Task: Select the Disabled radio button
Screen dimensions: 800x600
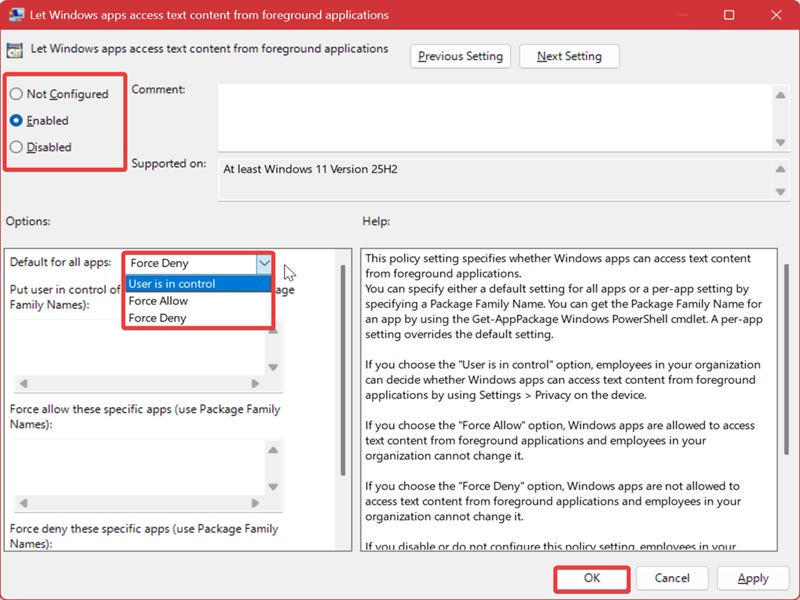Action: coord(16,147)
